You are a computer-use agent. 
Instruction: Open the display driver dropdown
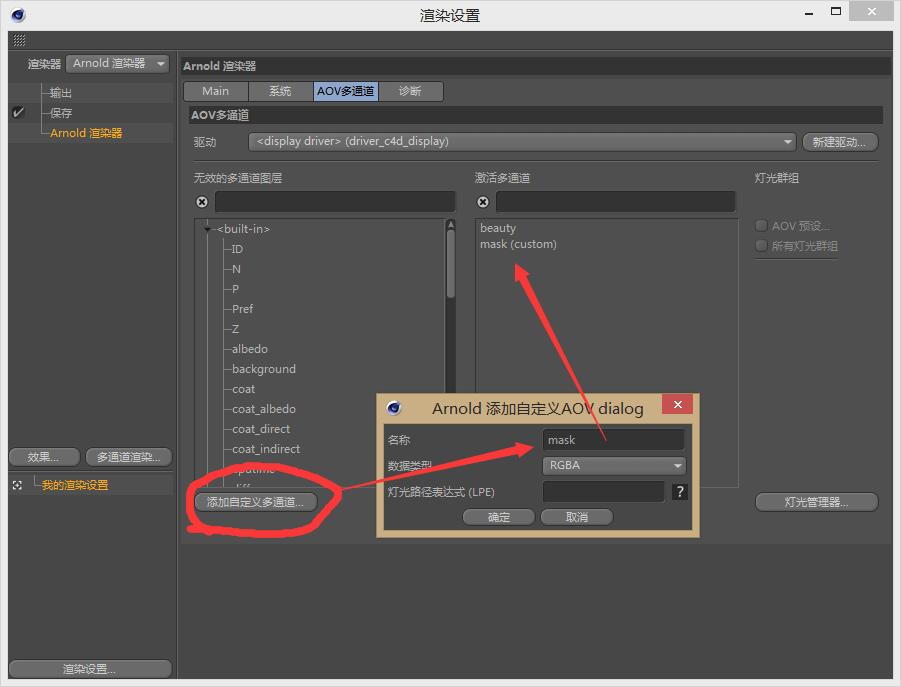[522, 141]
